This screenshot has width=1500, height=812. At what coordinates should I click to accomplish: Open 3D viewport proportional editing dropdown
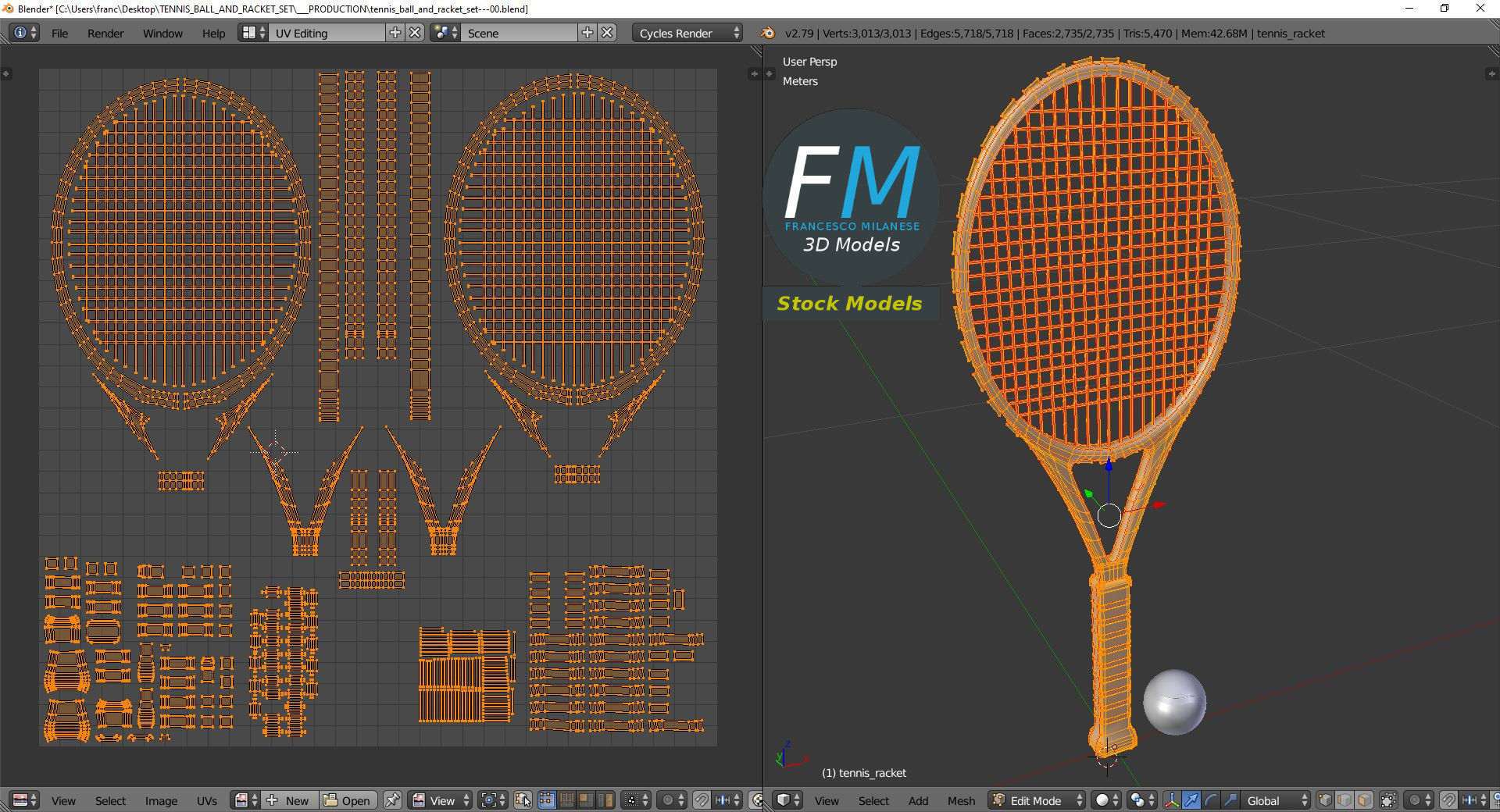click(1418, 800)
